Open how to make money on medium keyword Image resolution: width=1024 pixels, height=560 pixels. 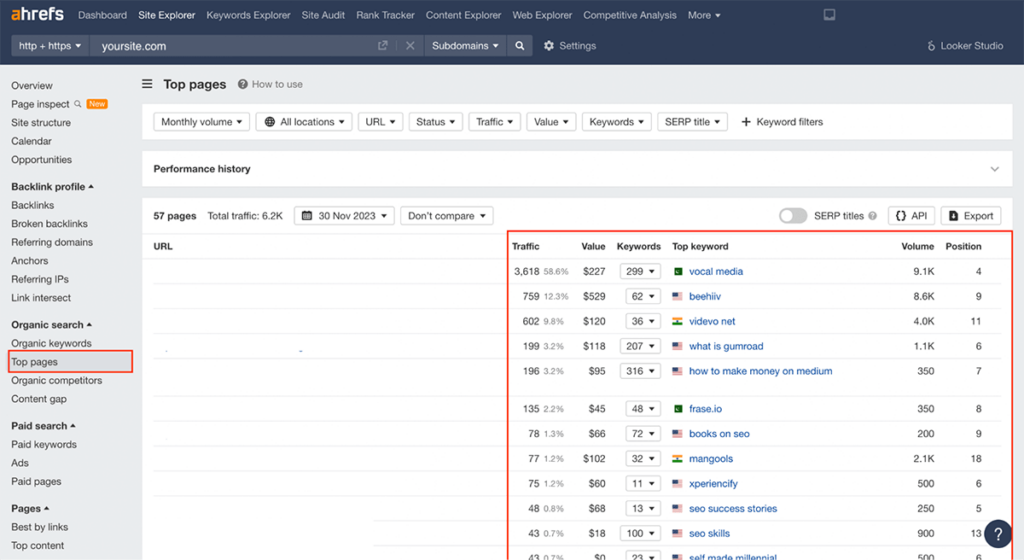pyautogui.click(x=761, y=371)
